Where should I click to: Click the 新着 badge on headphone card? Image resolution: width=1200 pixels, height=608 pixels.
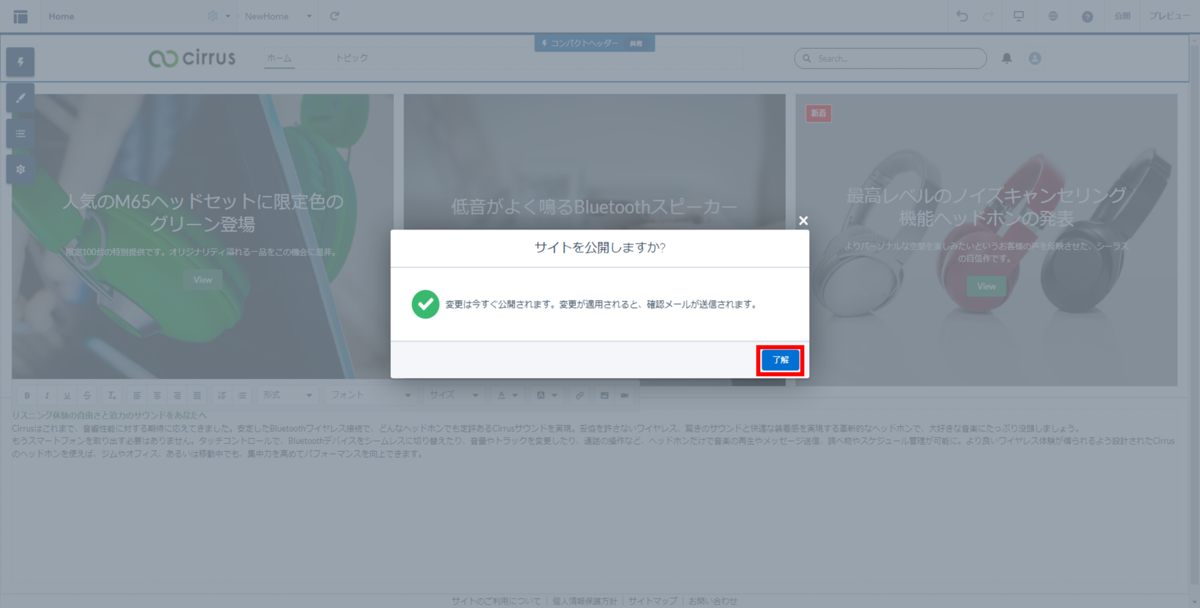[819, 113]
